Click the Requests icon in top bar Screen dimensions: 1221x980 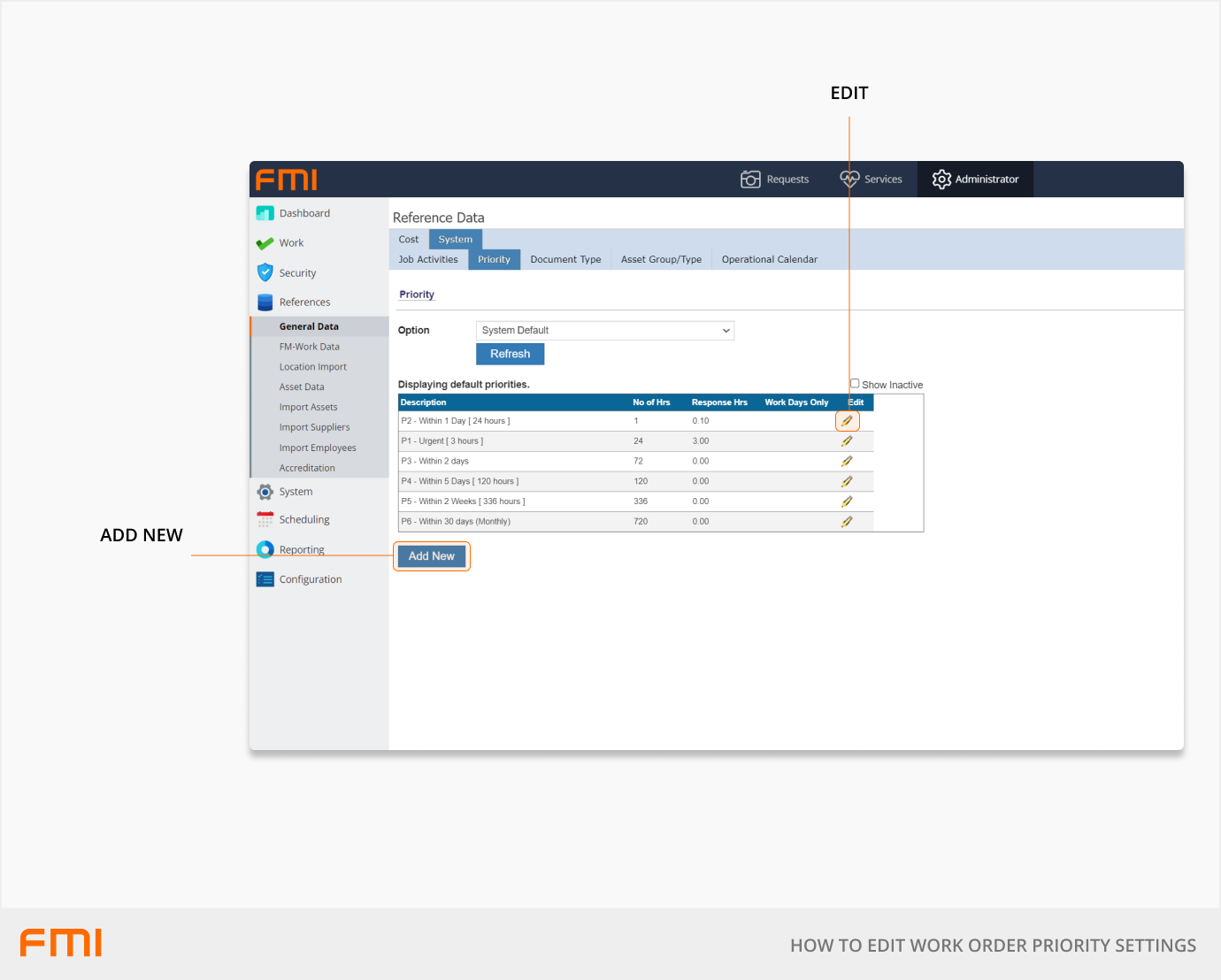775,179
